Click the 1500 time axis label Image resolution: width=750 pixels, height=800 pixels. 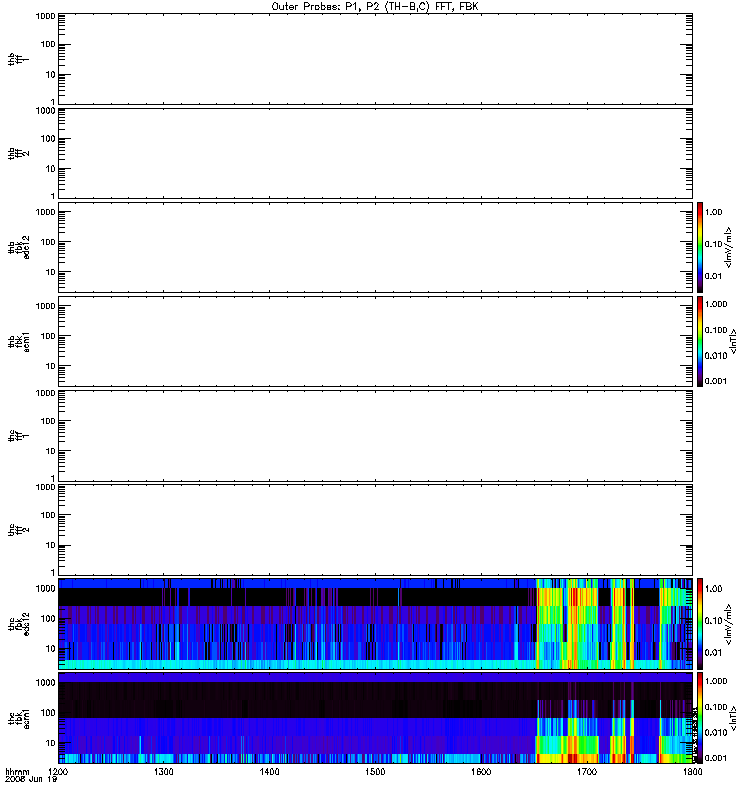tap(375, 772)
